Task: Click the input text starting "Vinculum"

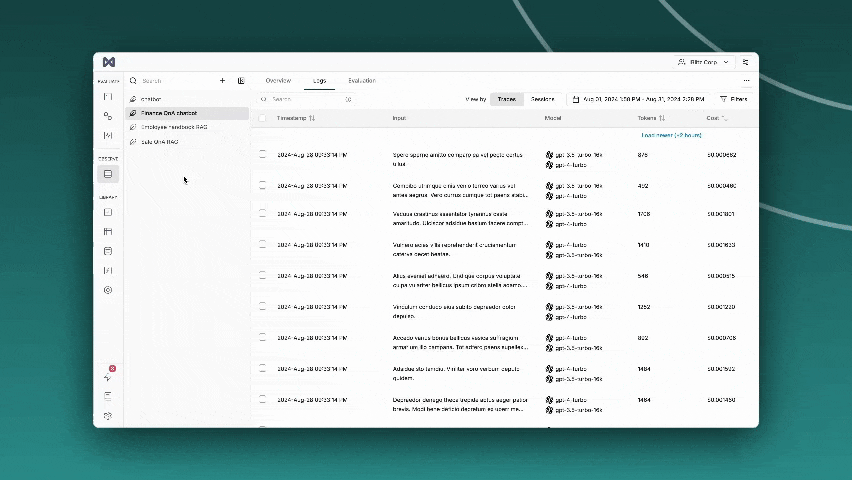Action: tap(454, 311)
